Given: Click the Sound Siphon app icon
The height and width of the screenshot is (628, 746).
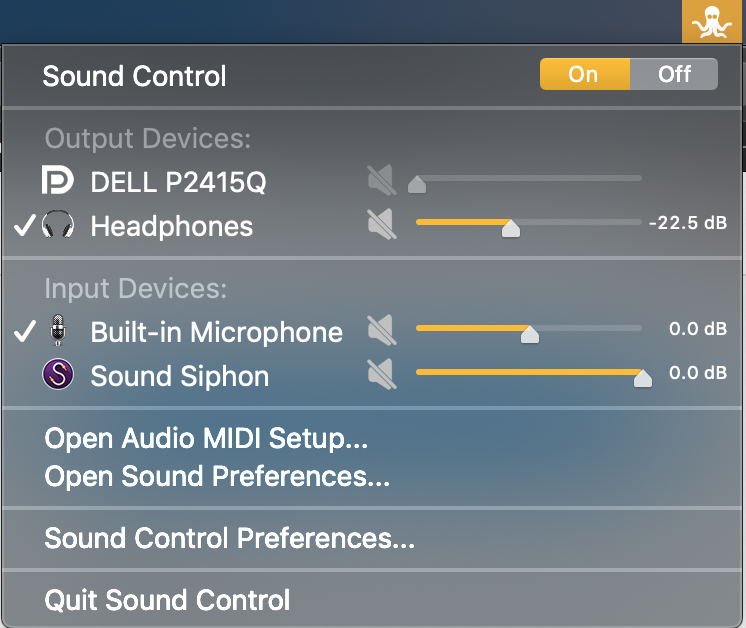Looking at the screenshot, I should (58, 376).
